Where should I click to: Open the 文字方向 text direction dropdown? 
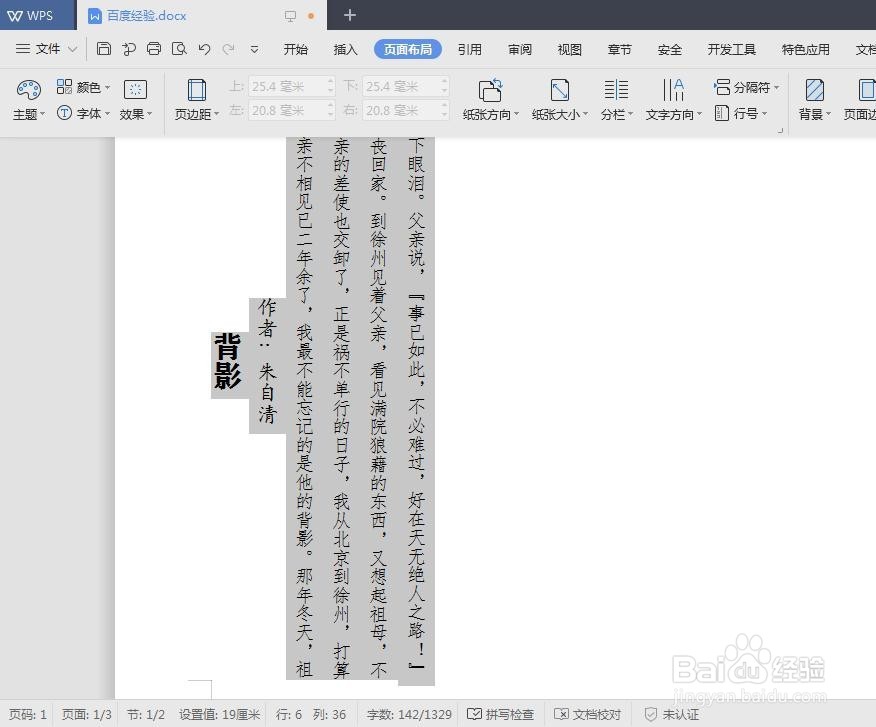(x=673, y=100)
